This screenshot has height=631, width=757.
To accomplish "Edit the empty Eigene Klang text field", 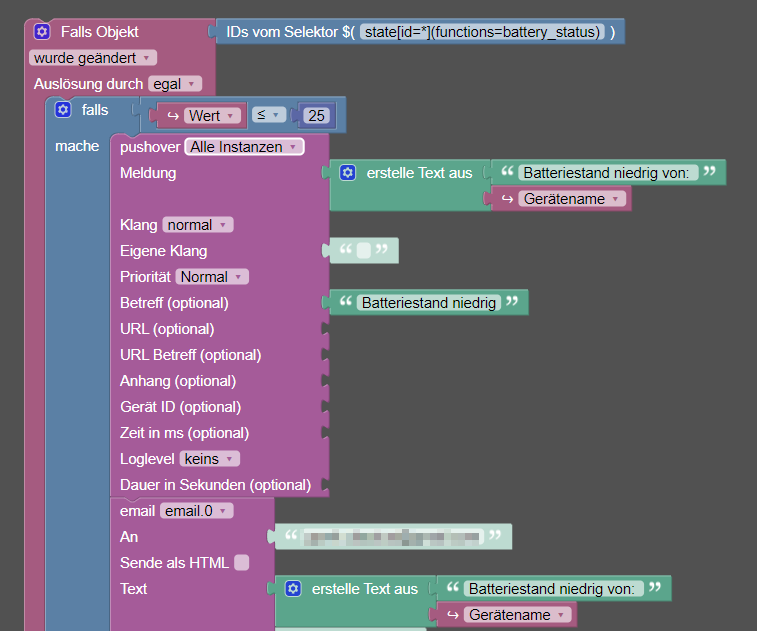I will pos(364,251).
